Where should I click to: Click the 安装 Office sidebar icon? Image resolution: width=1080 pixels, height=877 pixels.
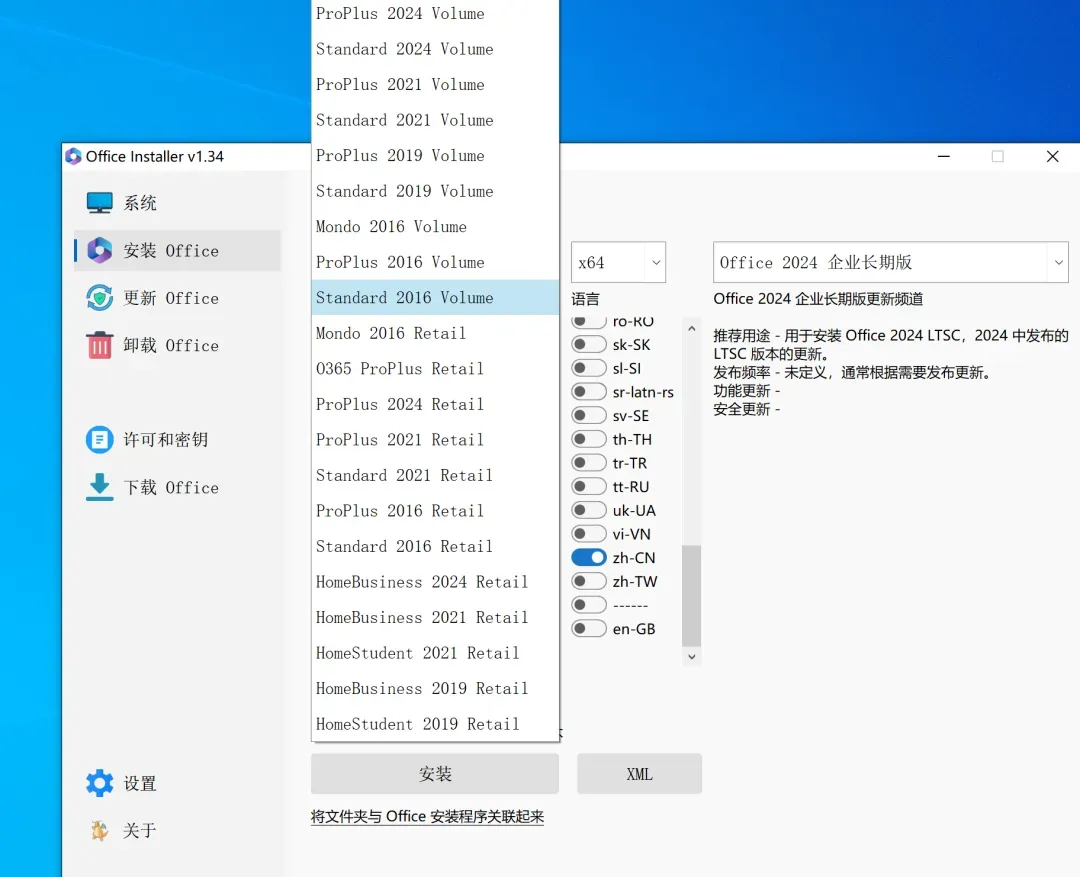click(100, 250)
